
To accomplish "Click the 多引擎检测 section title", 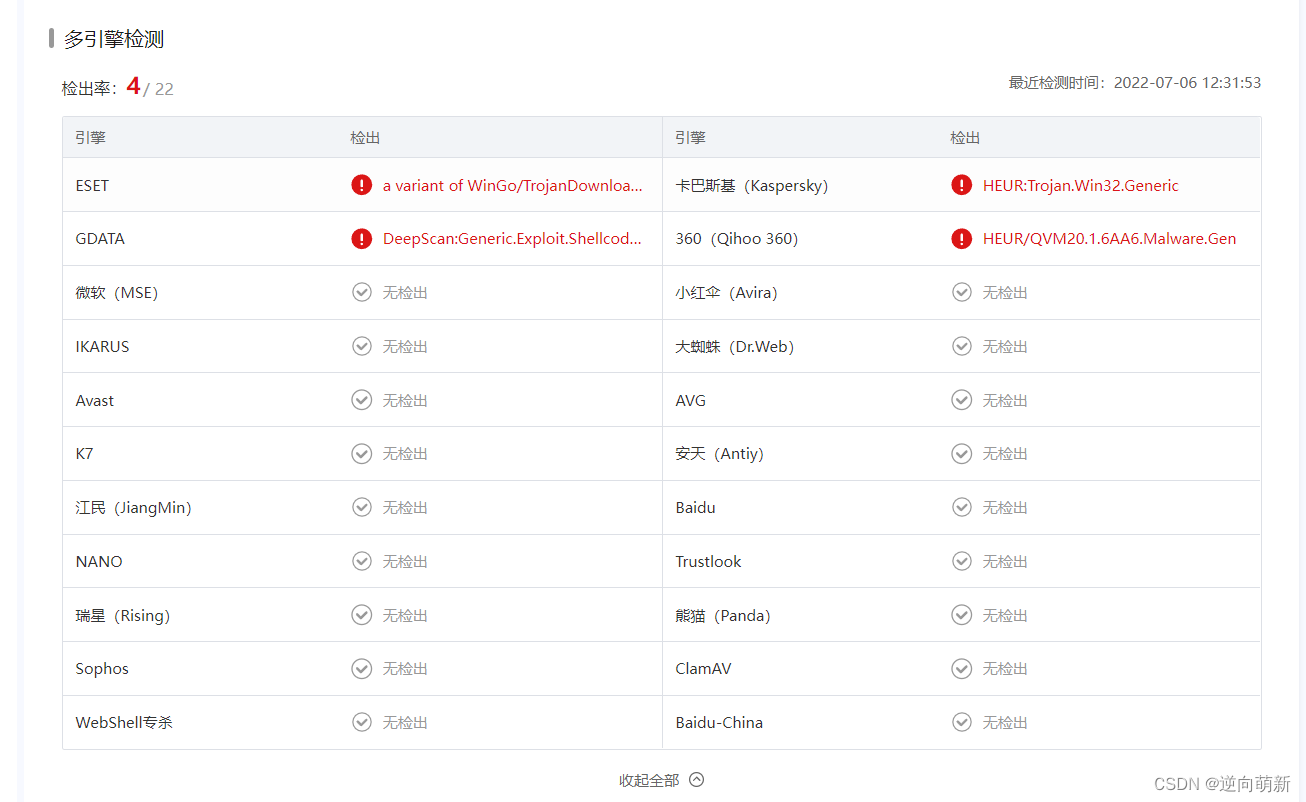I will point(114,39).
